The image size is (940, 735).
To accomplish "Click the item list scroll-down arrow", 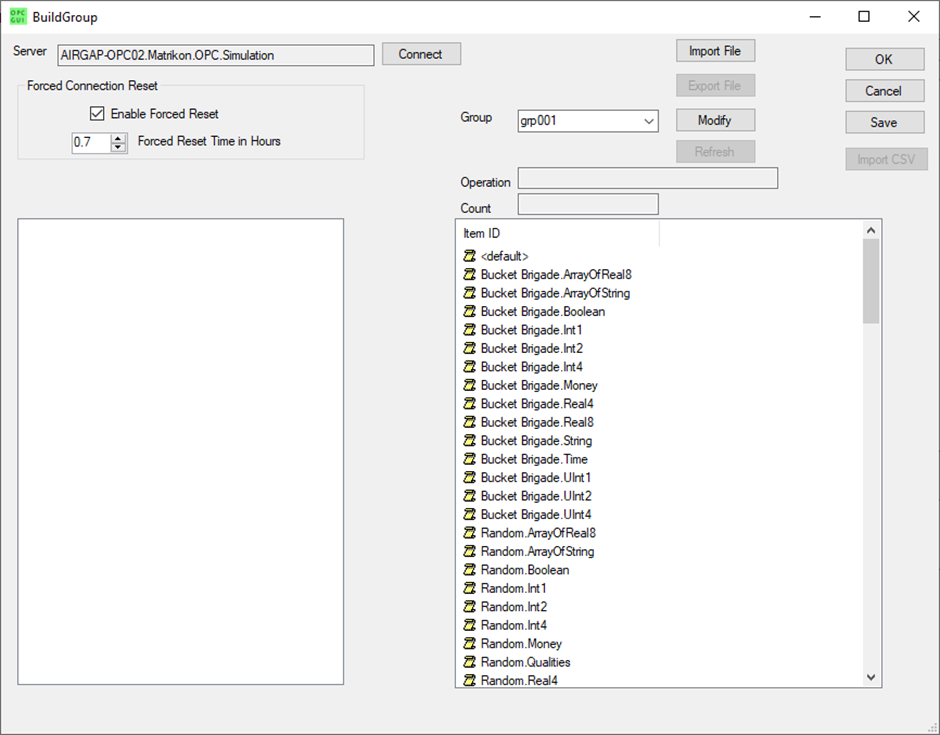I will coord(871,677).
